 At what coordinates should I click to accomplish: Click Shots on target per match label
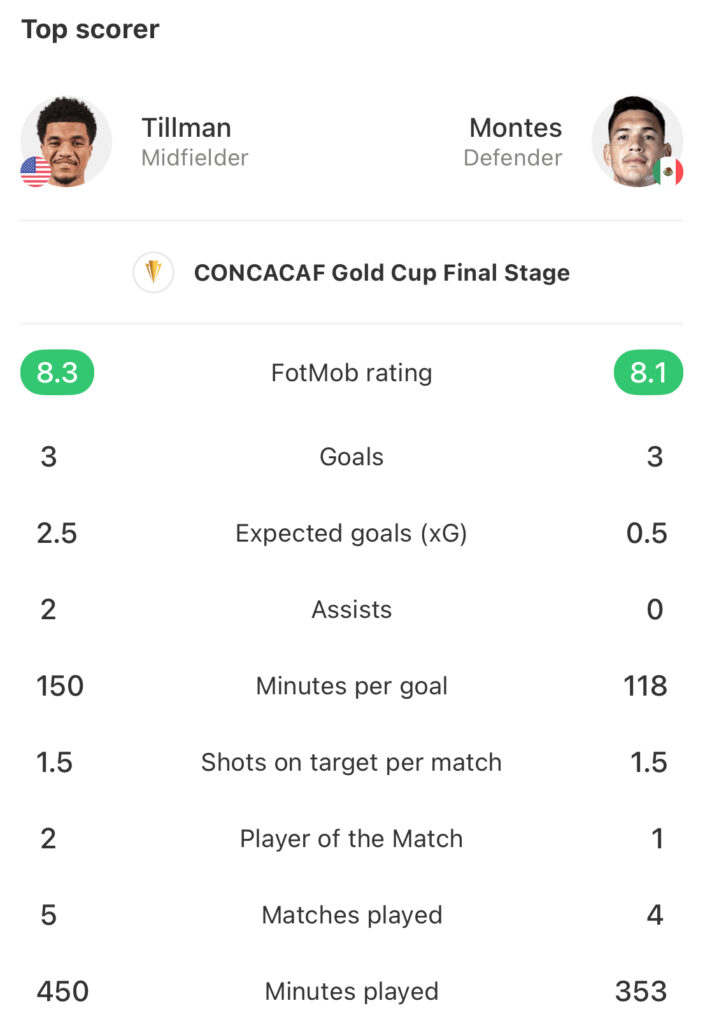tap(352, 762)
